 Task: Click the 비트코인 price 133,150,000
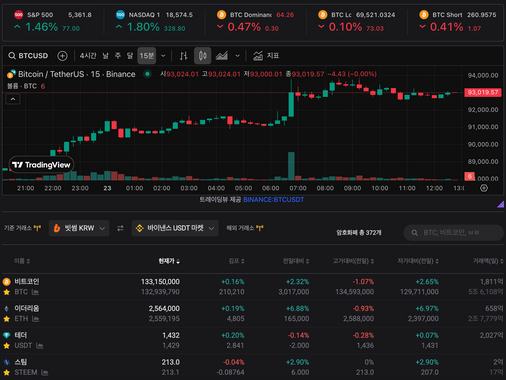point(160,282)
